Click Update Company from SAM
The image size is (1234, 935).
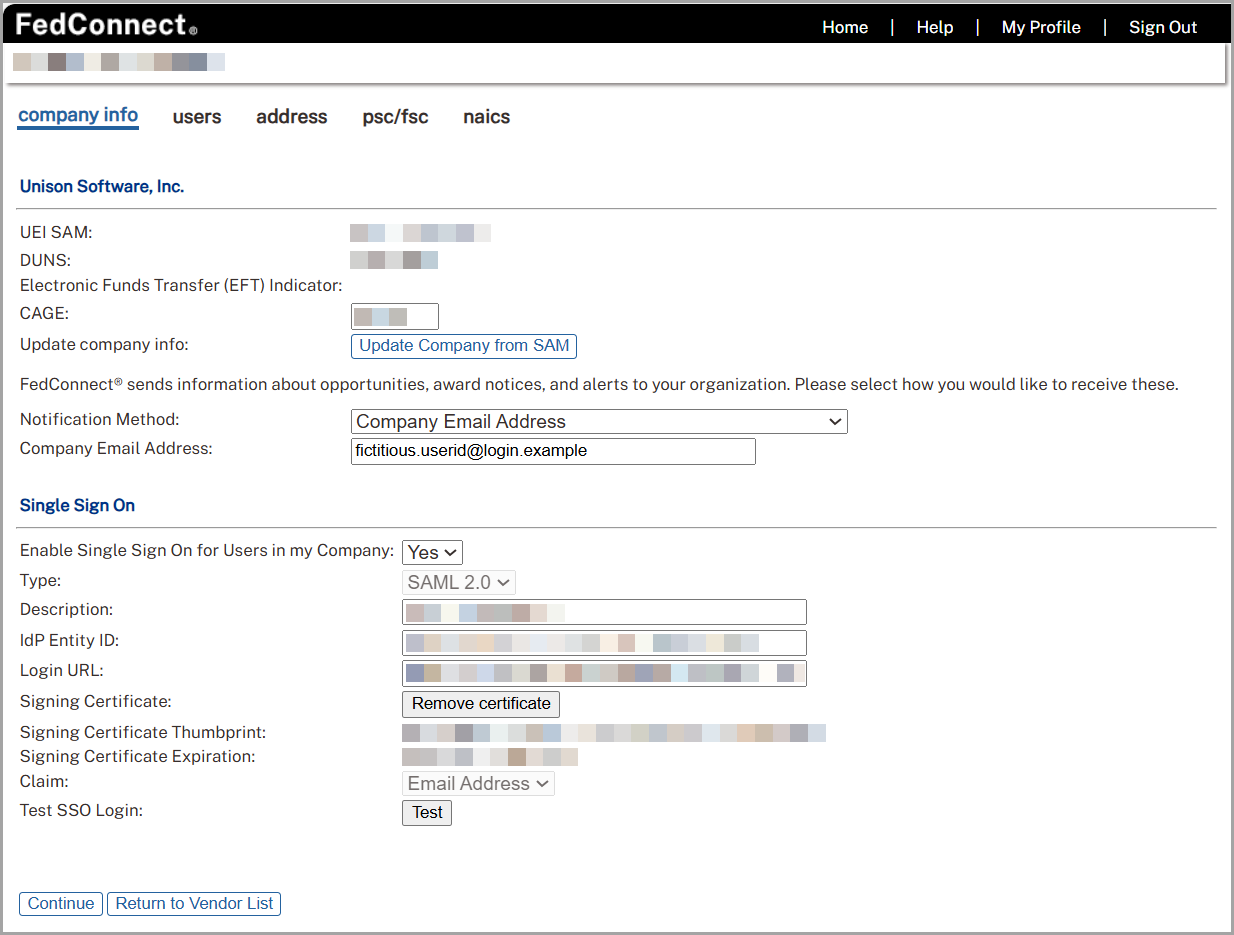click(463, 346)
